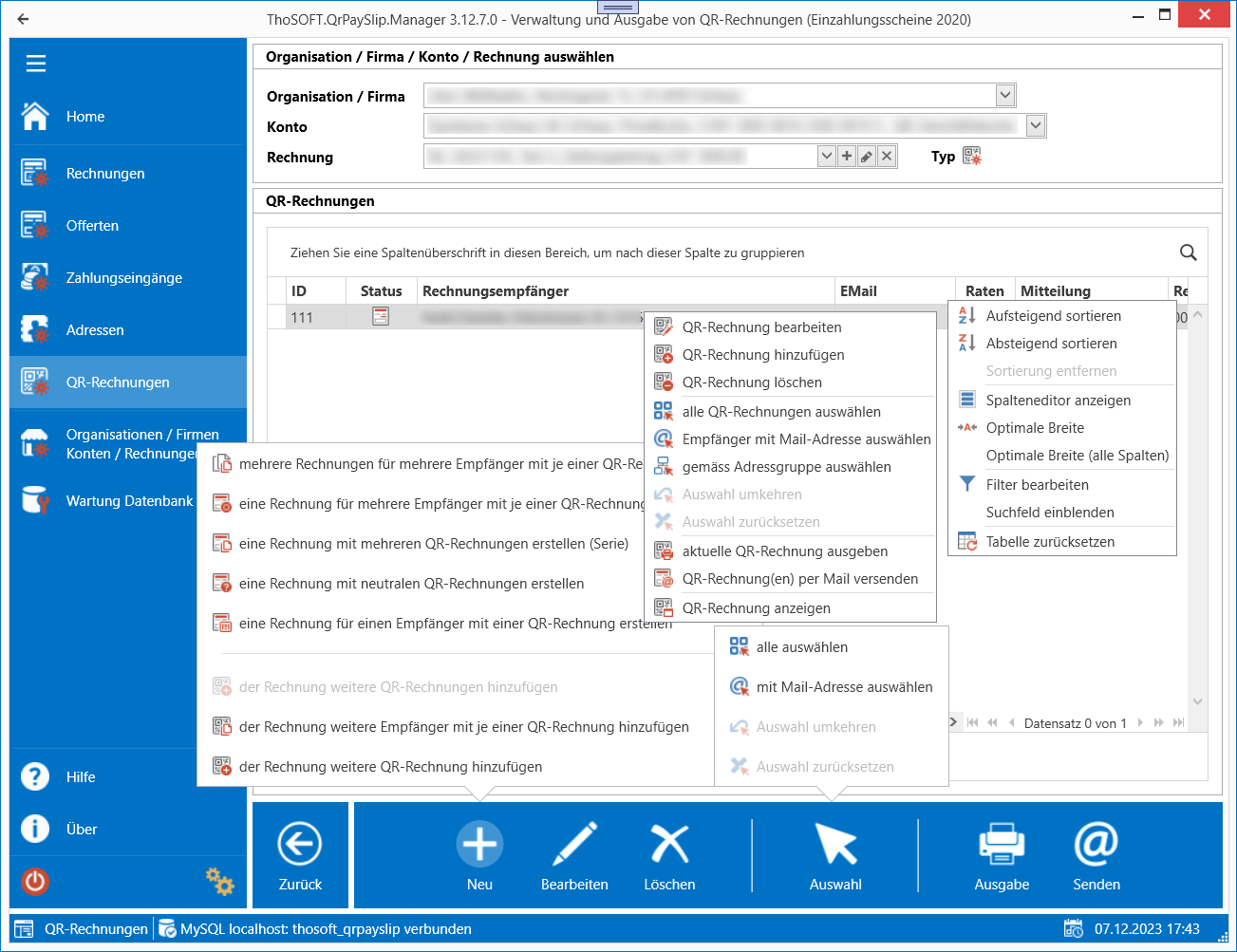Open Spalteneditor anzeigen

(1062, 401)
